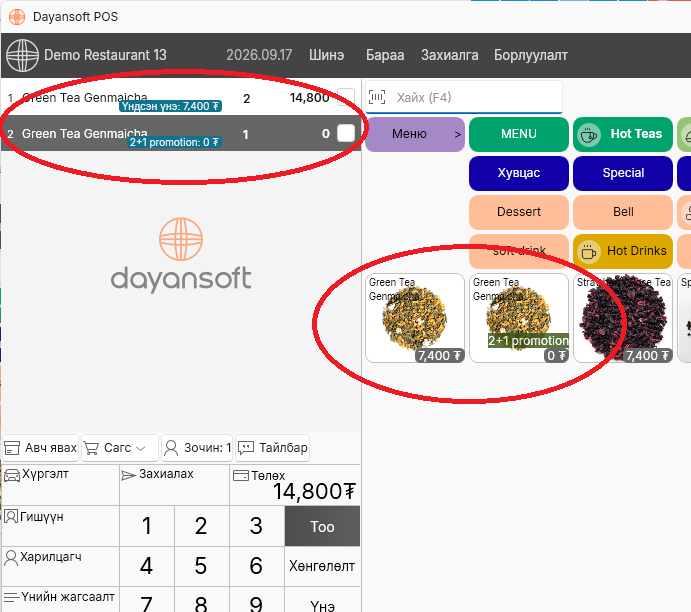
Task: Tap keypad digit 8
Action: tap(201, 601)
